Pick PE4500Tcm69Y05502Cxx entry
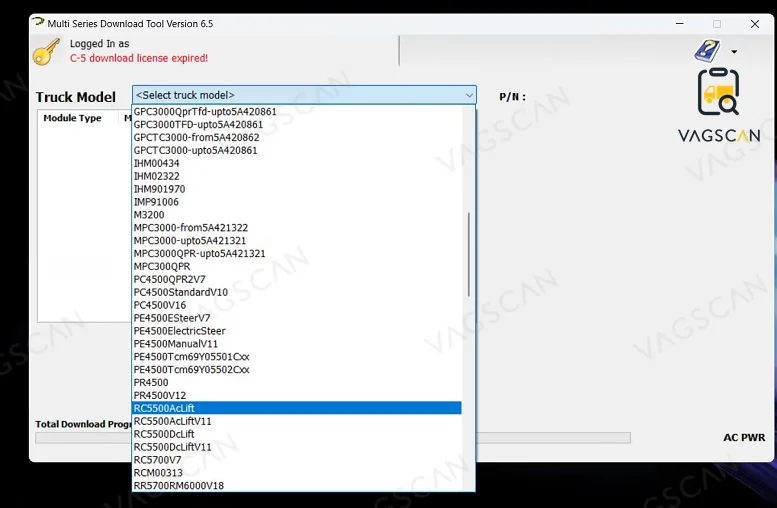This screenshot has height=508, width=777. pyautogui.click(x=297, y=369)
